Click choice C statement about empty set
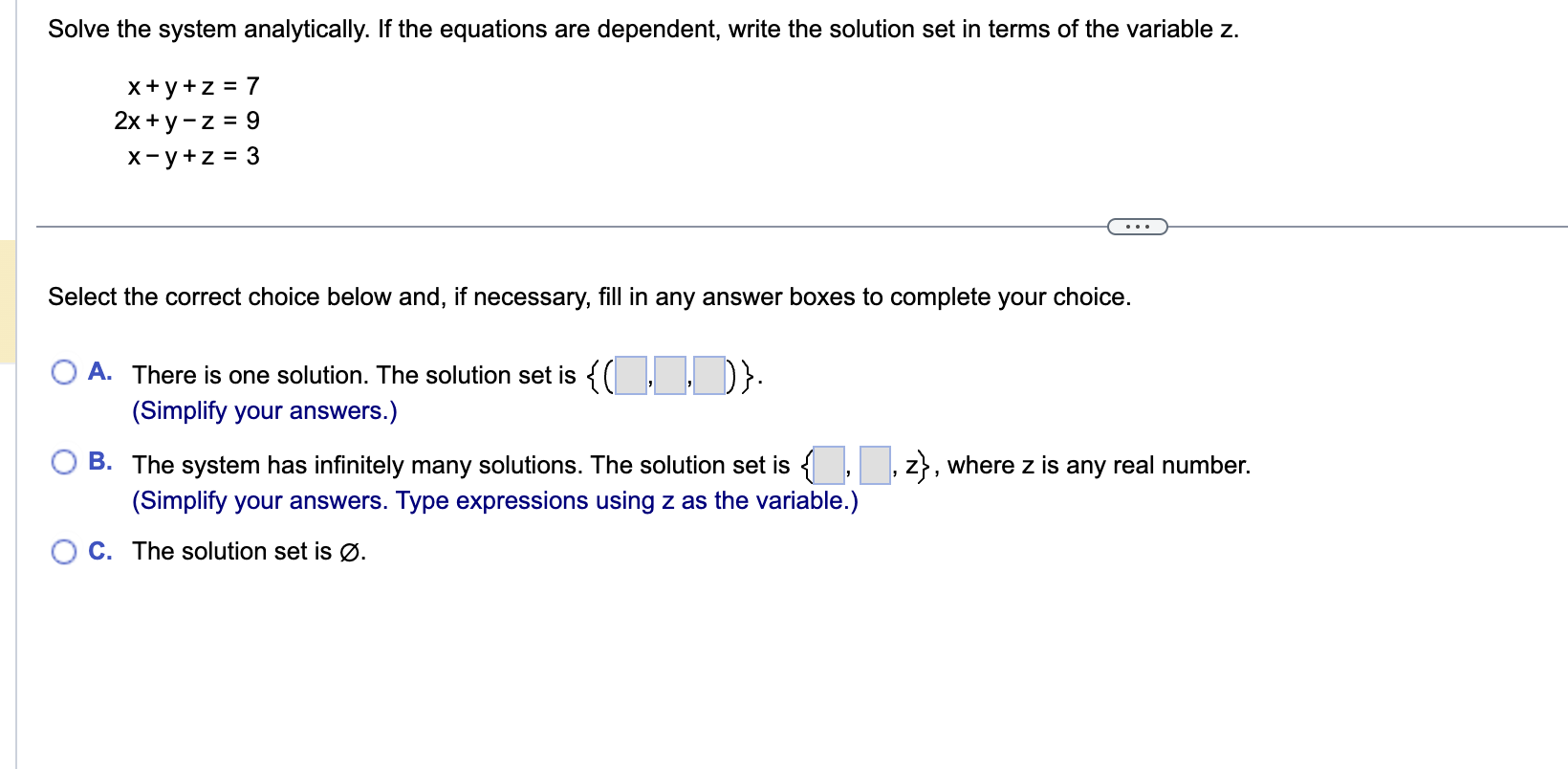Screen dimensions: 1568x769 (x=248, y=551)
